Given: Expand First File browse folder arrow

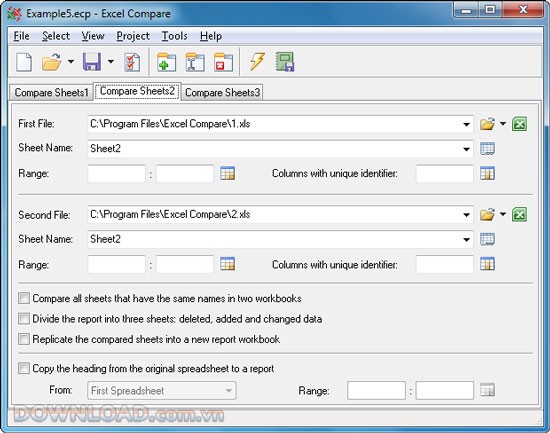Looking at the screenshot, I should pos(503,124).
